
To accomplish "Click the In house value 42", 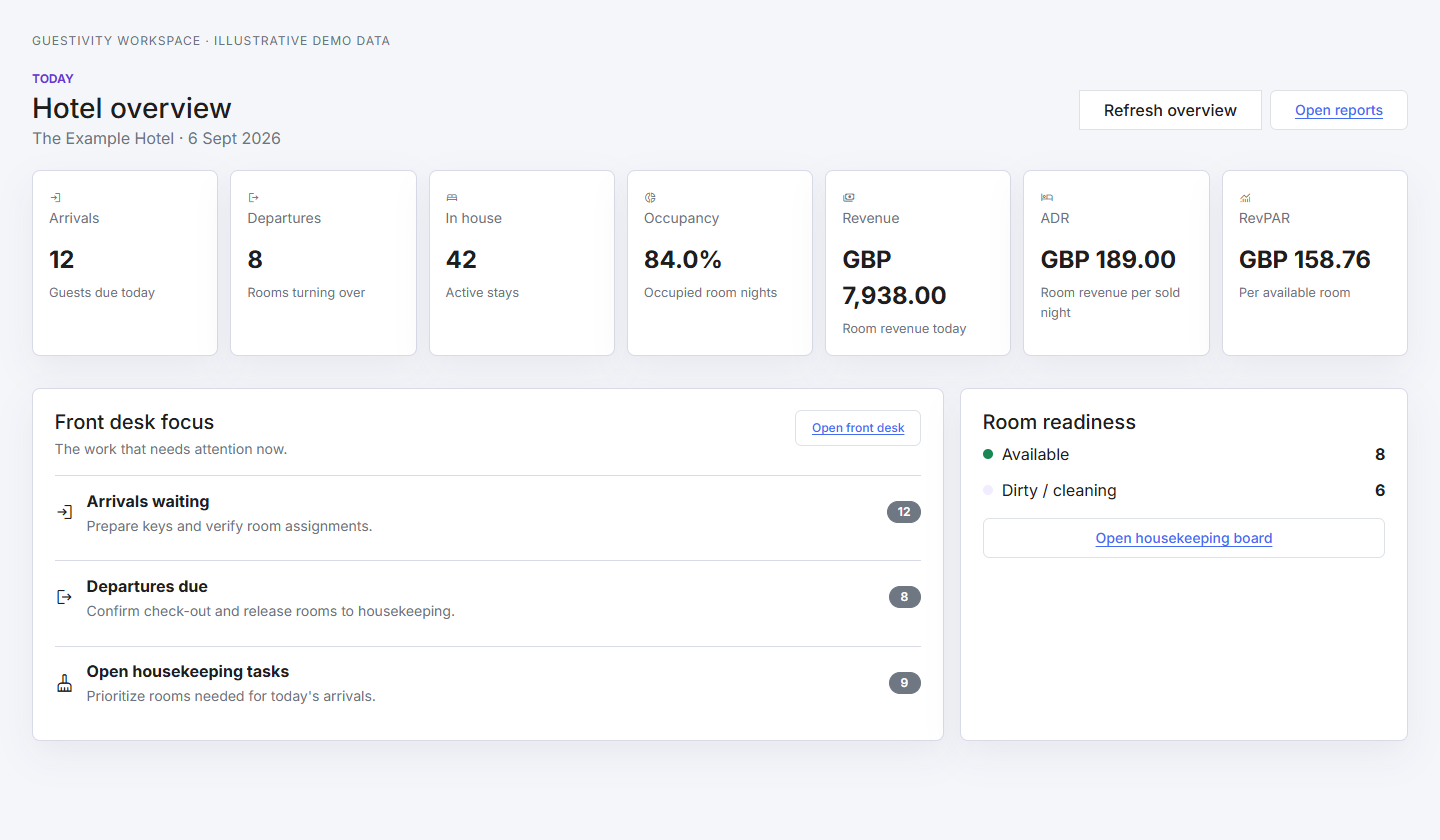I will (x=461, y=260).
